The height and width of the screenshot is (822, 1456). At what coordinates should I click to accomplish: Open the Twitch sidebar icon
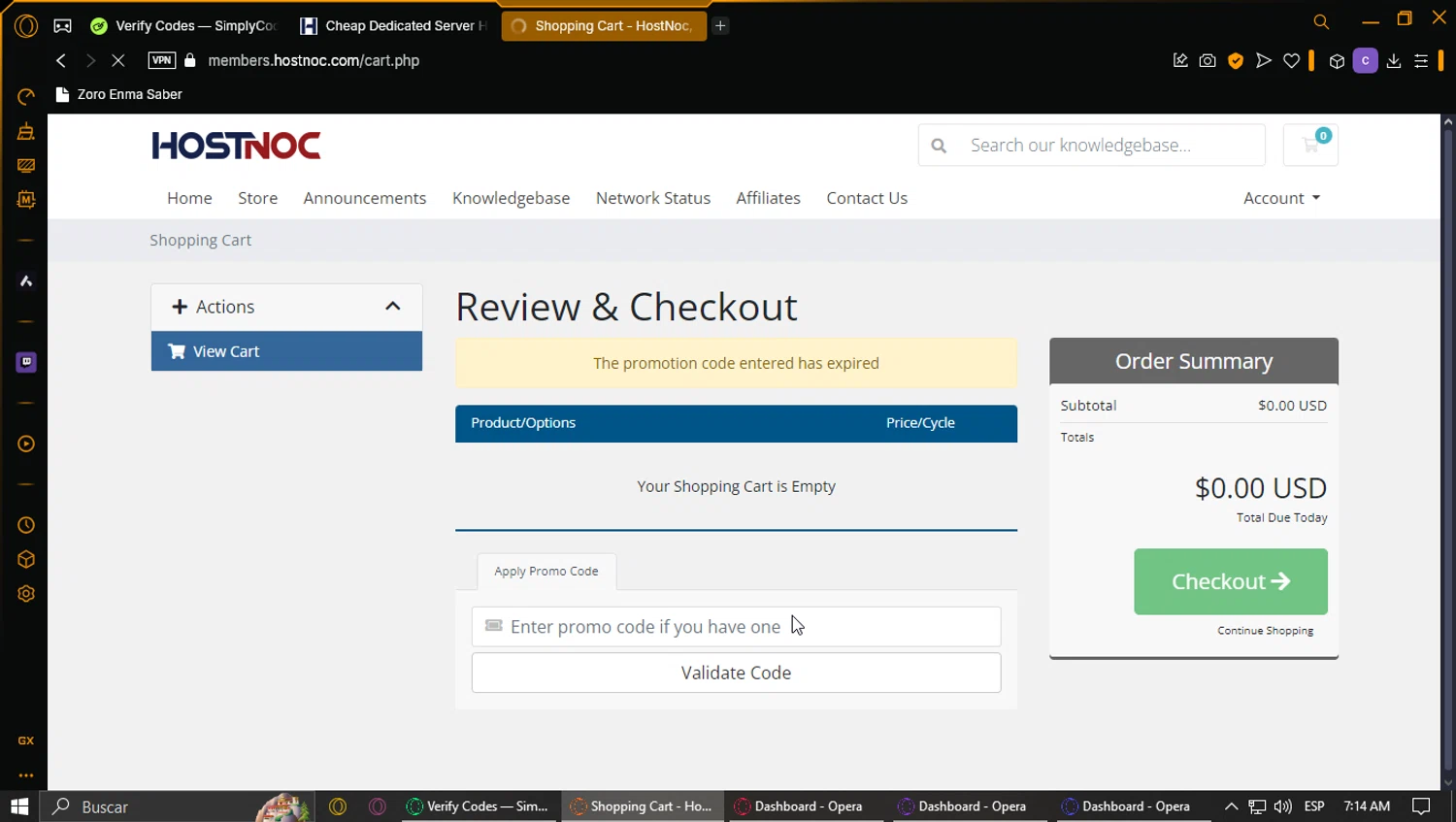[26, 362]
